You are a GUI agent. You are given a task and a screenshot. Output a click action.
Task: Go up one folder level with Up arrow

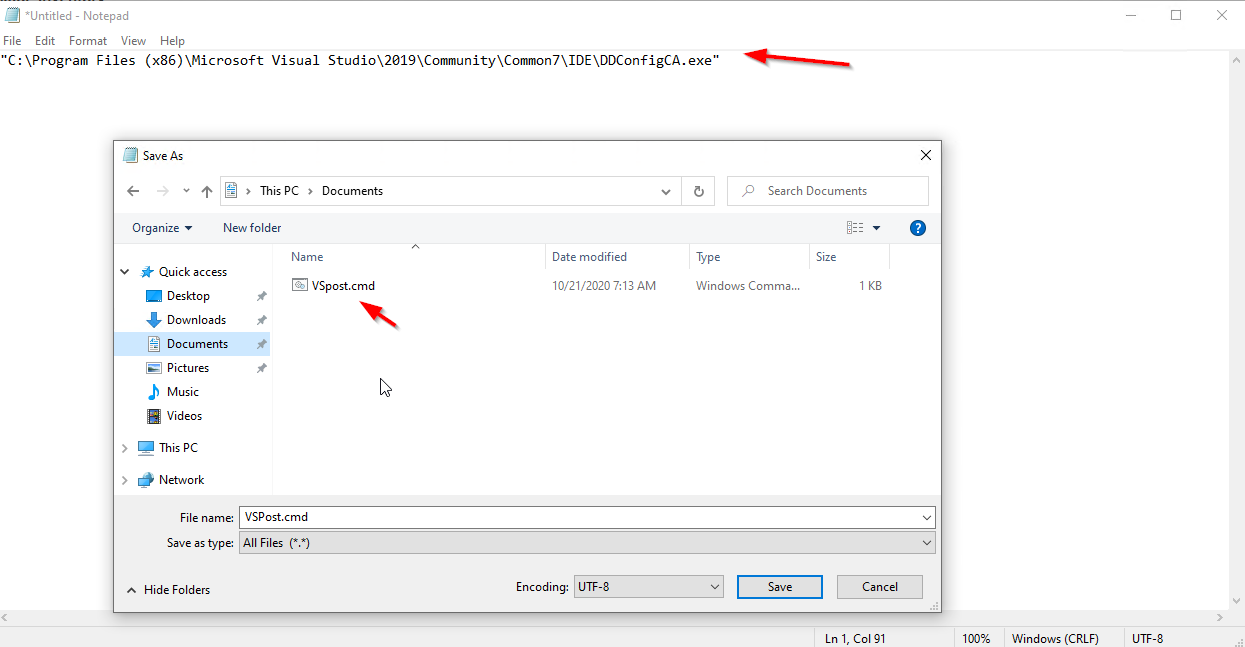(207, 191)
